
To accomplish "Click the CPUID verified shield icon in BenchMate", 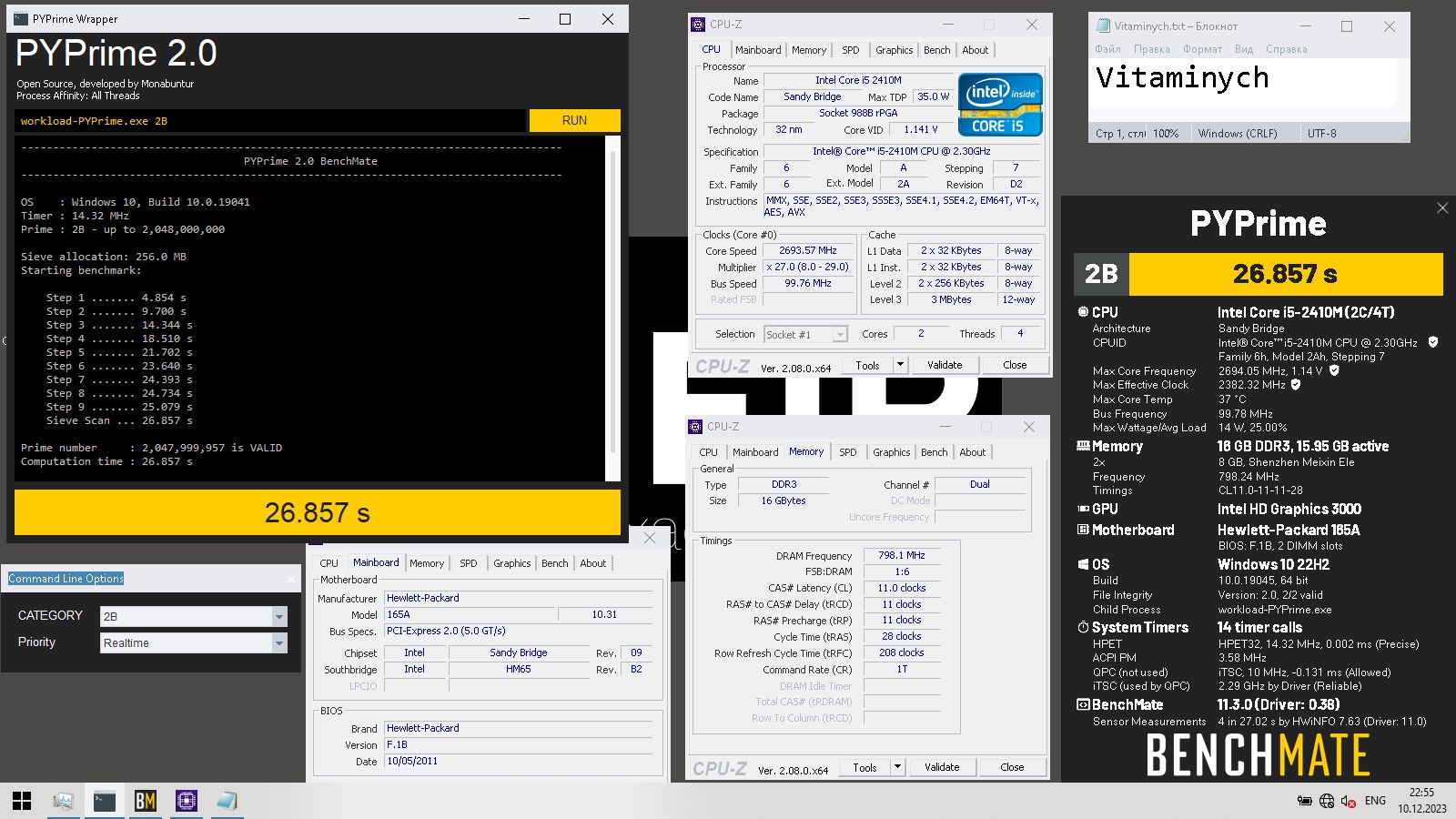I will point(1433,342).
